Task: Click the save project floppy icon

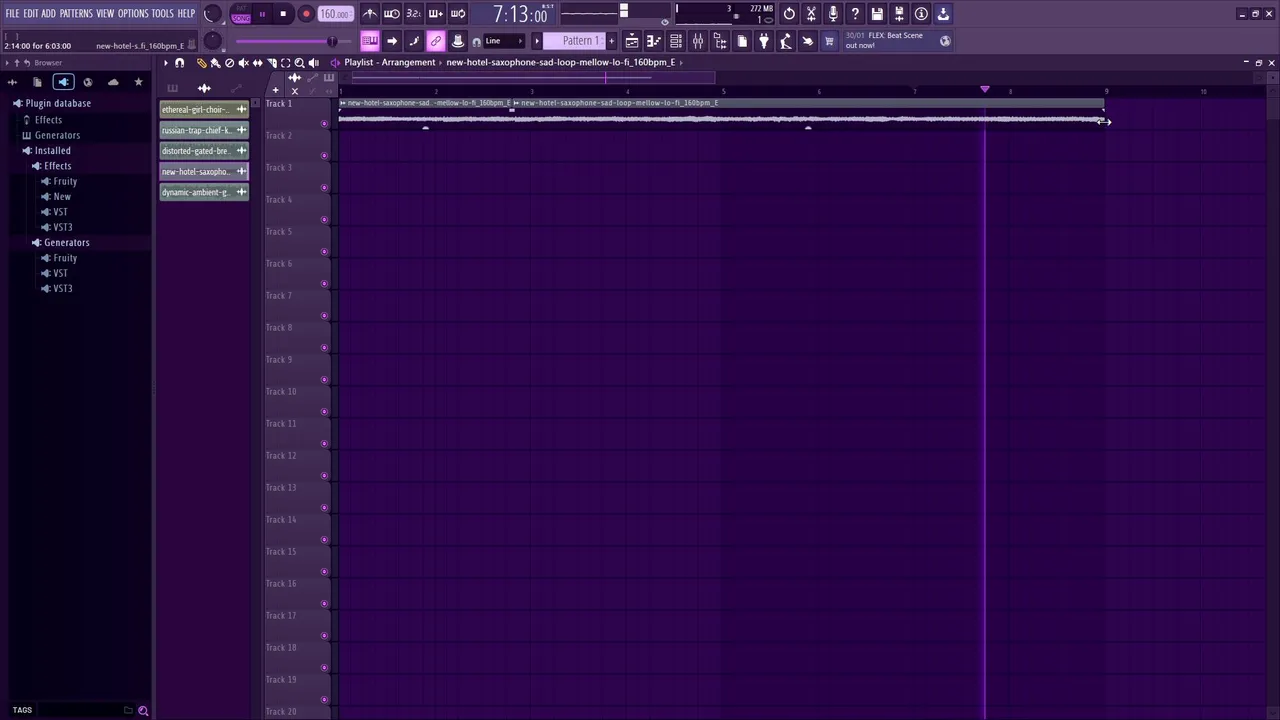Action: click(877, 14)
